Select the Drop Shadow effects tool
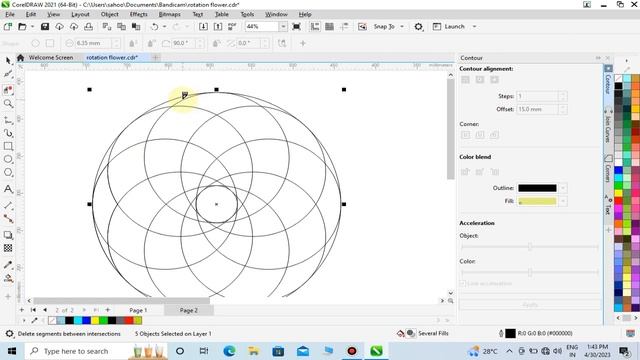Screen dimensions: 640x360 coord(8,235)
